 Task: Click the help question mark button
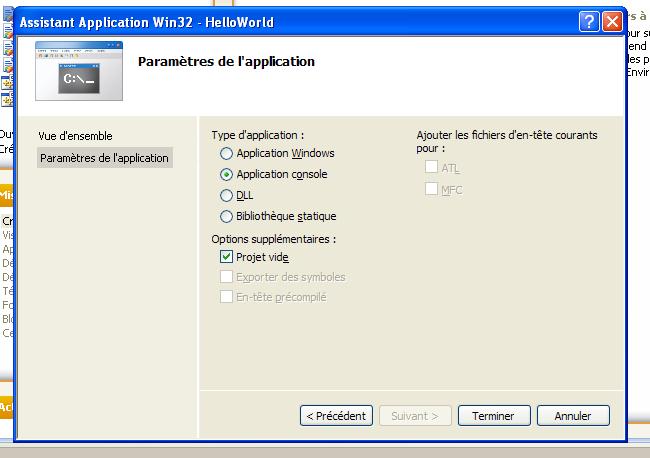pyautogui.click(x=589, y=22)
